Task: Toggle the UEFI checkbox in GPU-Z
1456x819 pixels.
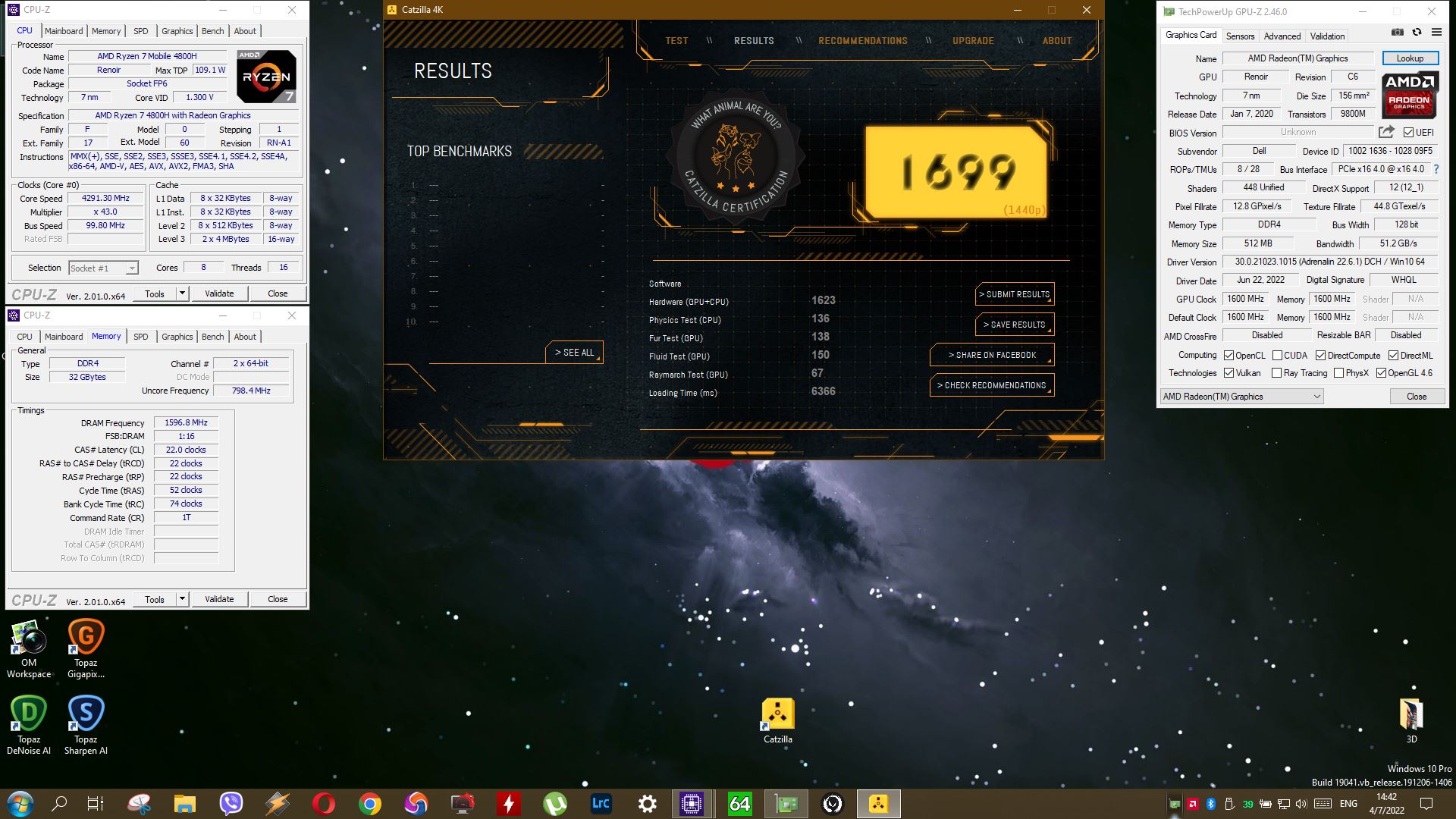Action: 1408,133
